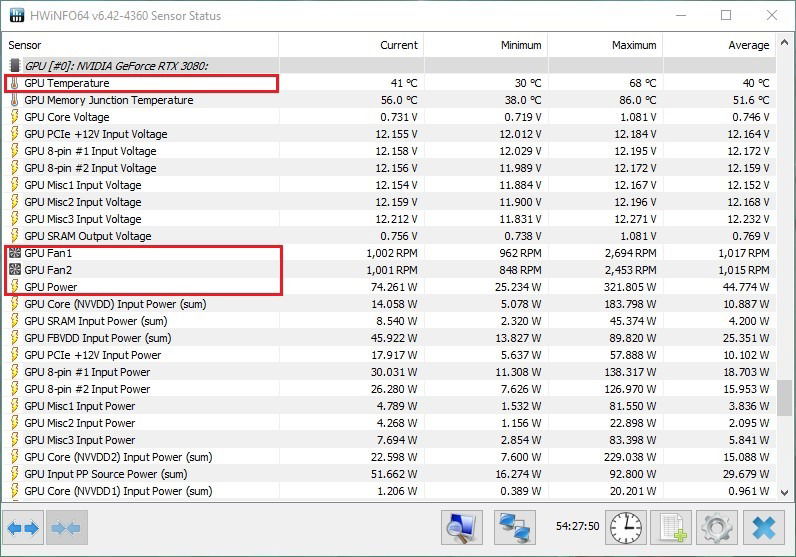Click the expand columns arrows button

(x=23, y=528)
